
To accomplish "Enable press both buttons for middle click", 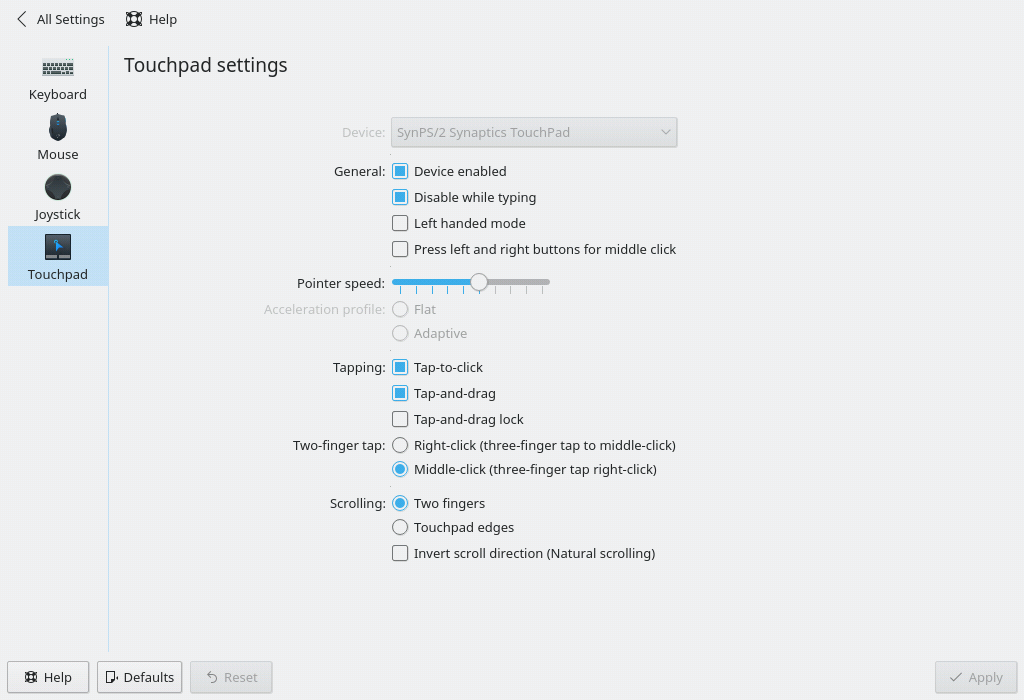I will pyautogui.click(x=400, y=249).
